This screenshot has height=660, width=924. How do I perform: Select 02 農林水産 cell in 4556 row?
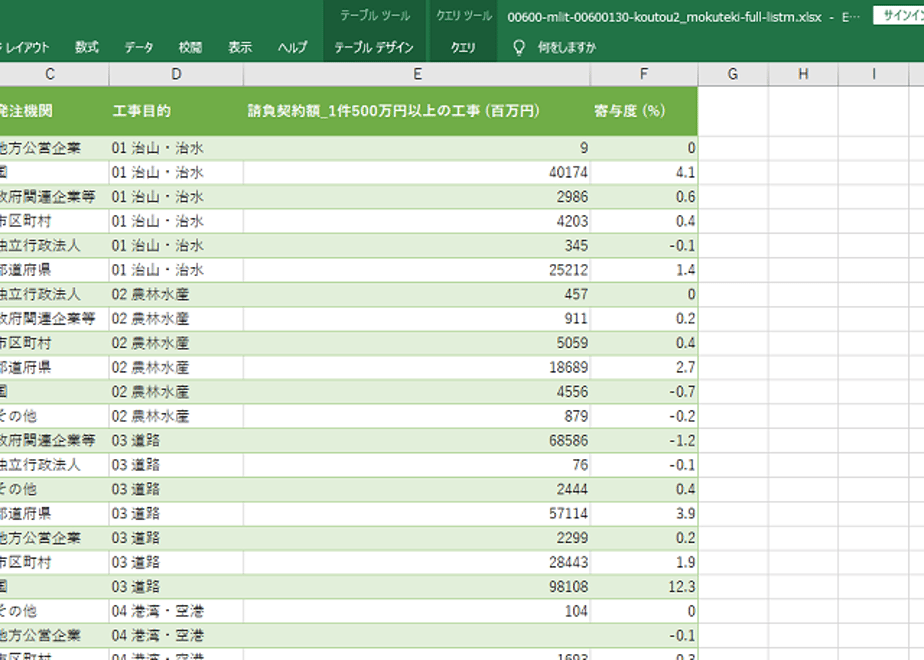(176, 392)
